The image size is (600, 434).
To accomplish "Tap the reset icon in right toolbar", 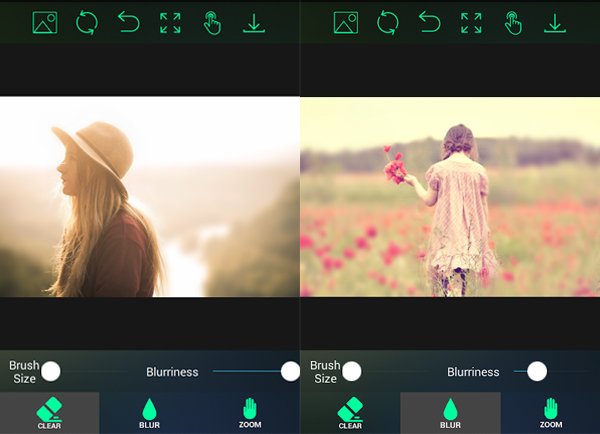I will [x=388, y=23].
